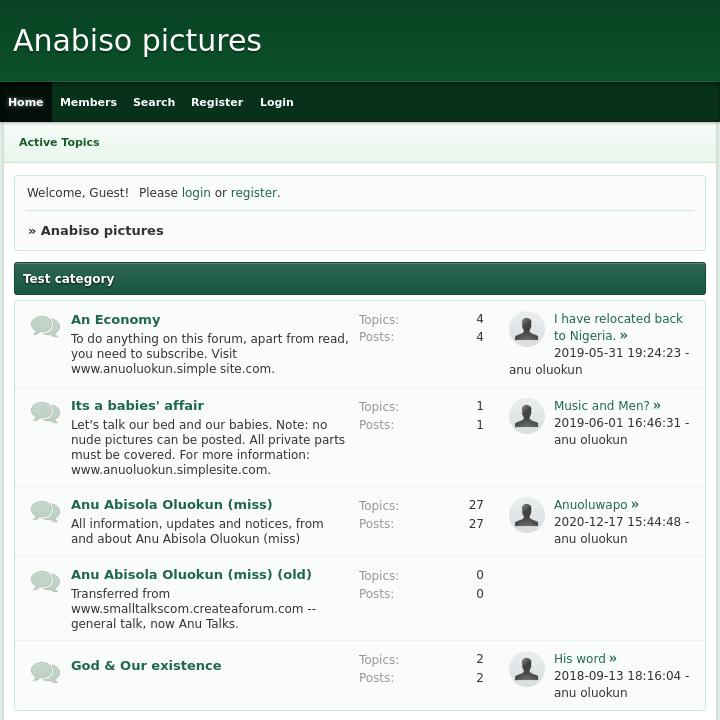Viewport: 720px width, 720px height.
Task: Go to the Search page
Action: (x=154, y=102)
